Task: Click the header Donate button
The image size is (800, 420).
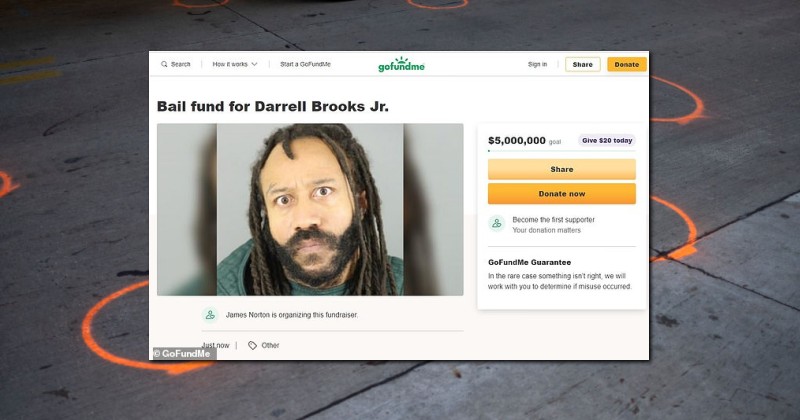Action: click(627, 64)
